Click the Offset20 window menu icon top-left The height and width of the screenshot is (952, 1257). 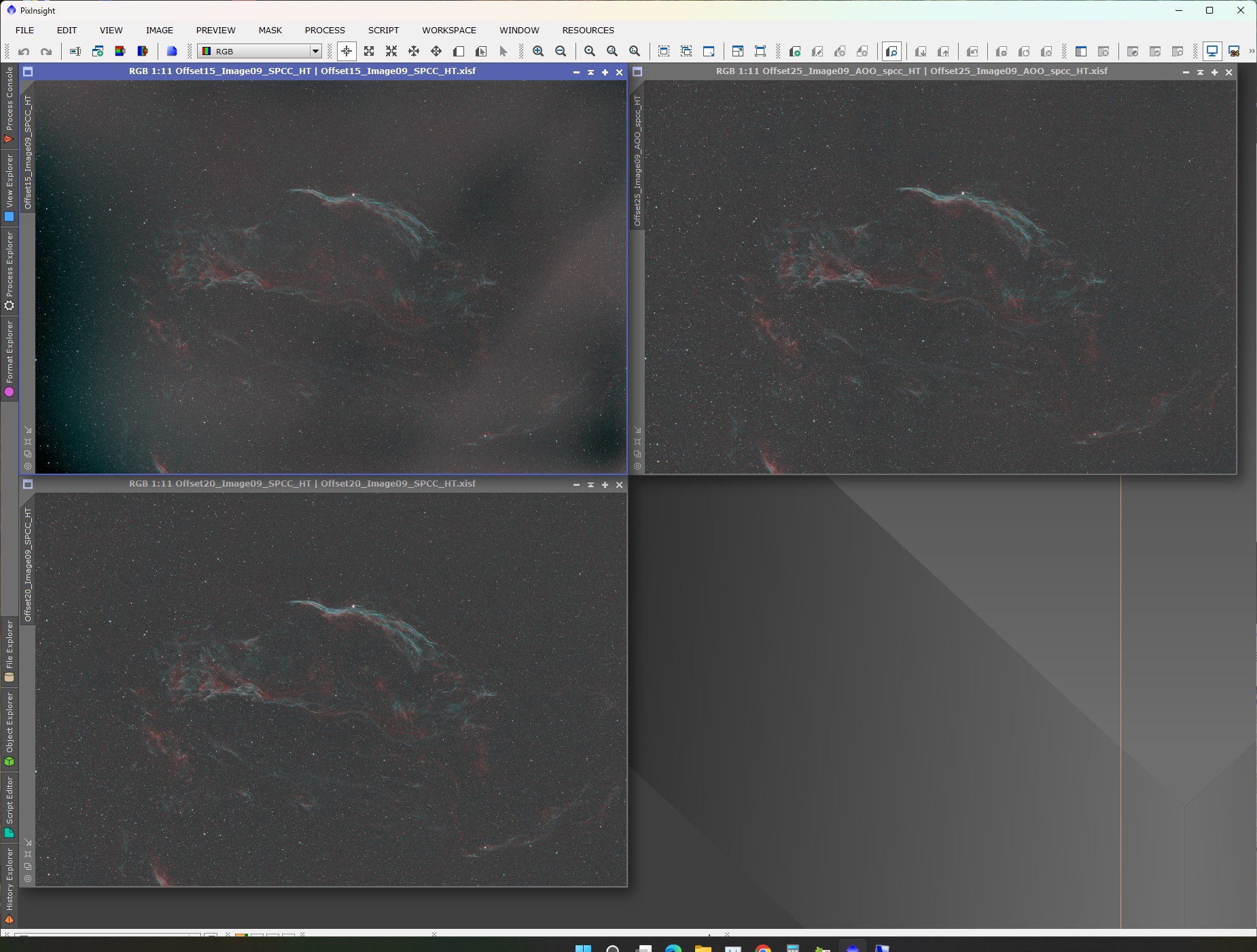(28, 484)
